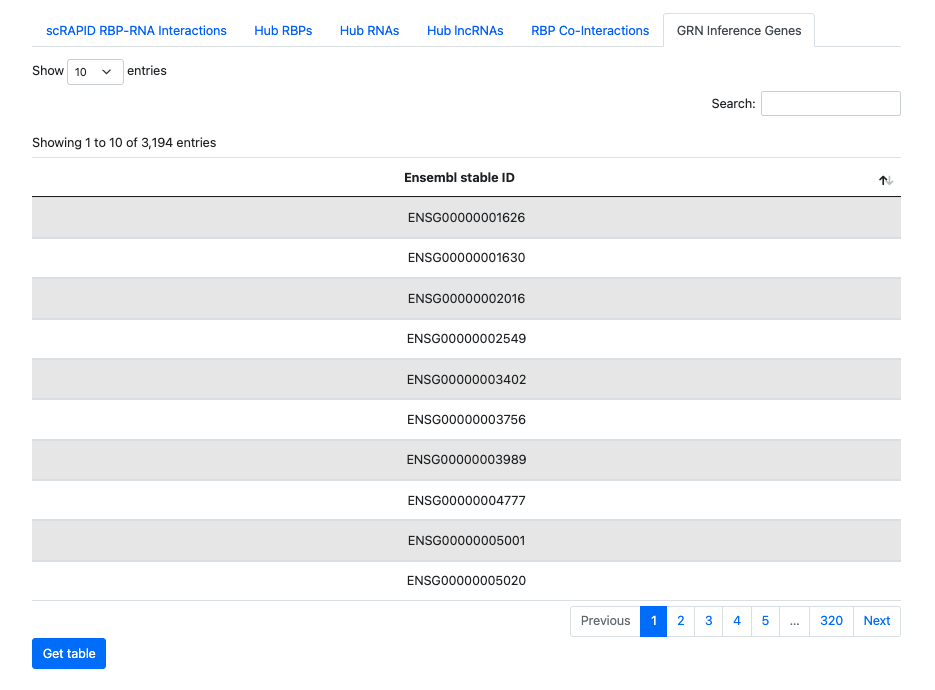
Task: Select the Hub RNAs tab
Action: tap(369, 31)
